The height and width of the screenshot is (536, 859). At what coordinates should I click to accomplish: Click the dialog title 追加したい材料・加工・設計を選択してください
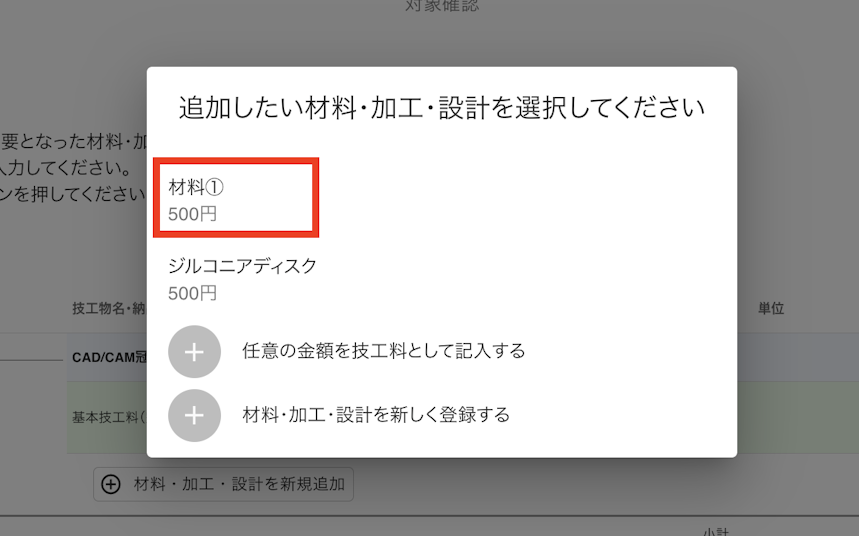[442, 107]
